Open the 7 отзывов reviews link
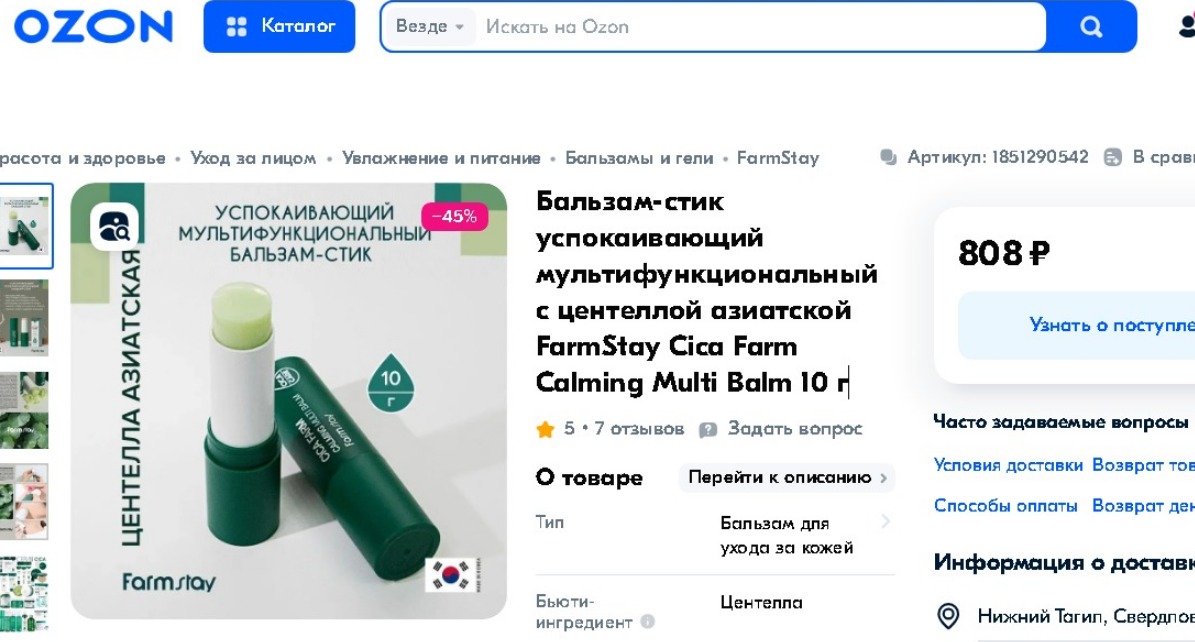This screenshot has height=642, width=1195. 639,429
